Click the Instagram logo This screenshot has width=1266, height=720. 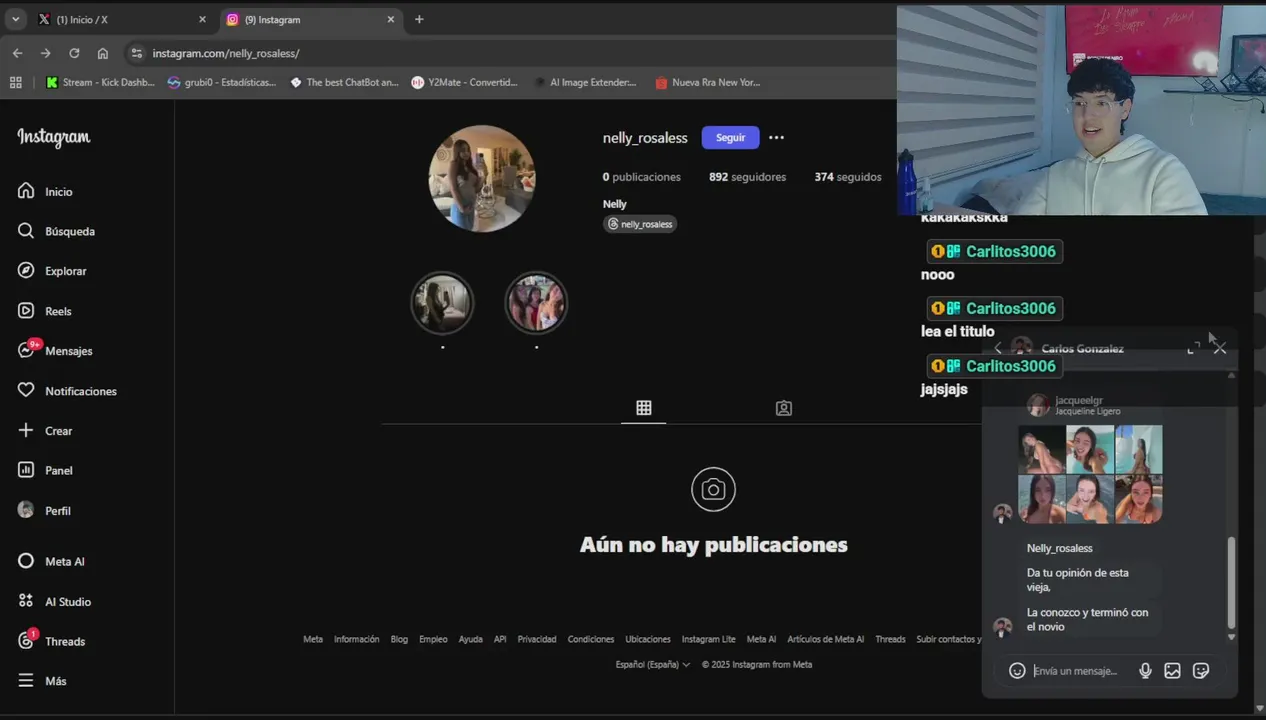pos(54,138)
